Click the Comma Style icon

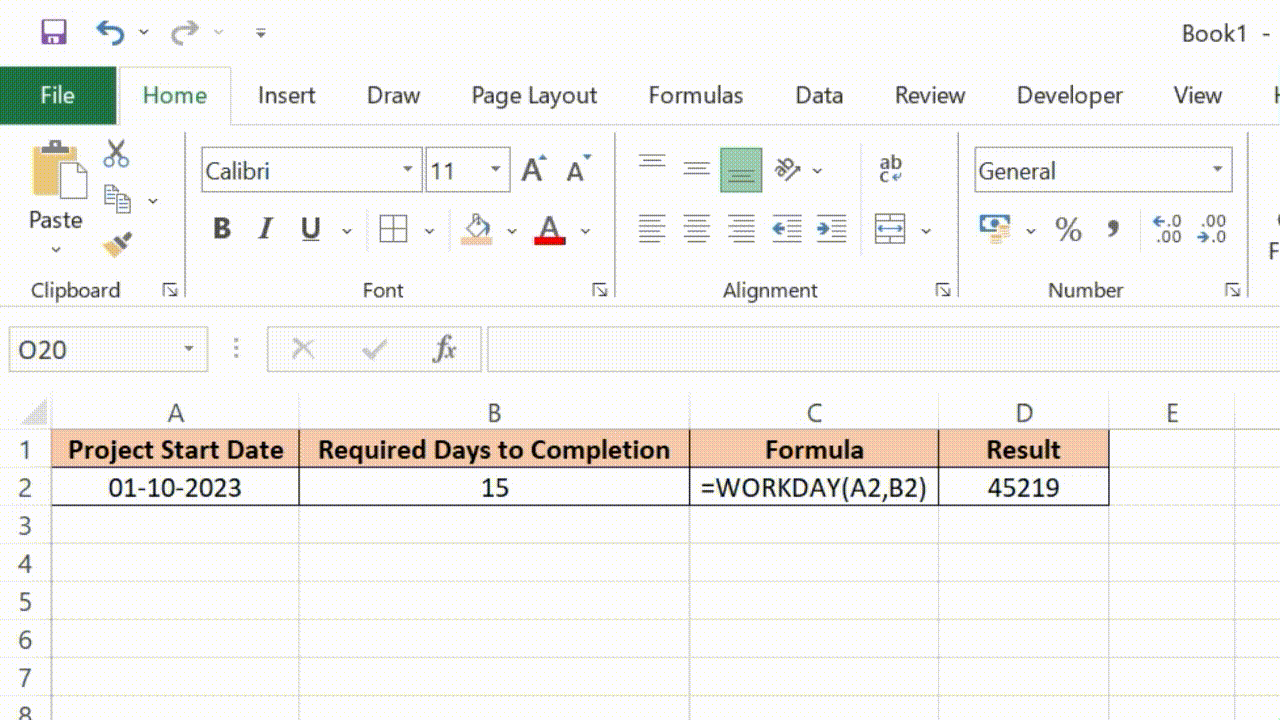1113,229
